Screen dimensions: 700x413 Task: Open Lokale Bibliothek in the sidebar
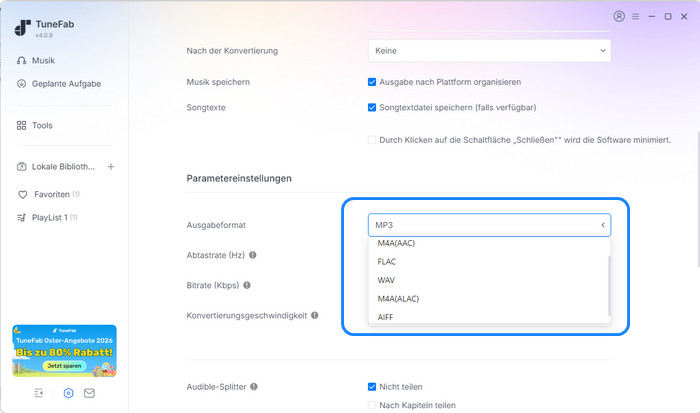[56, 167]
